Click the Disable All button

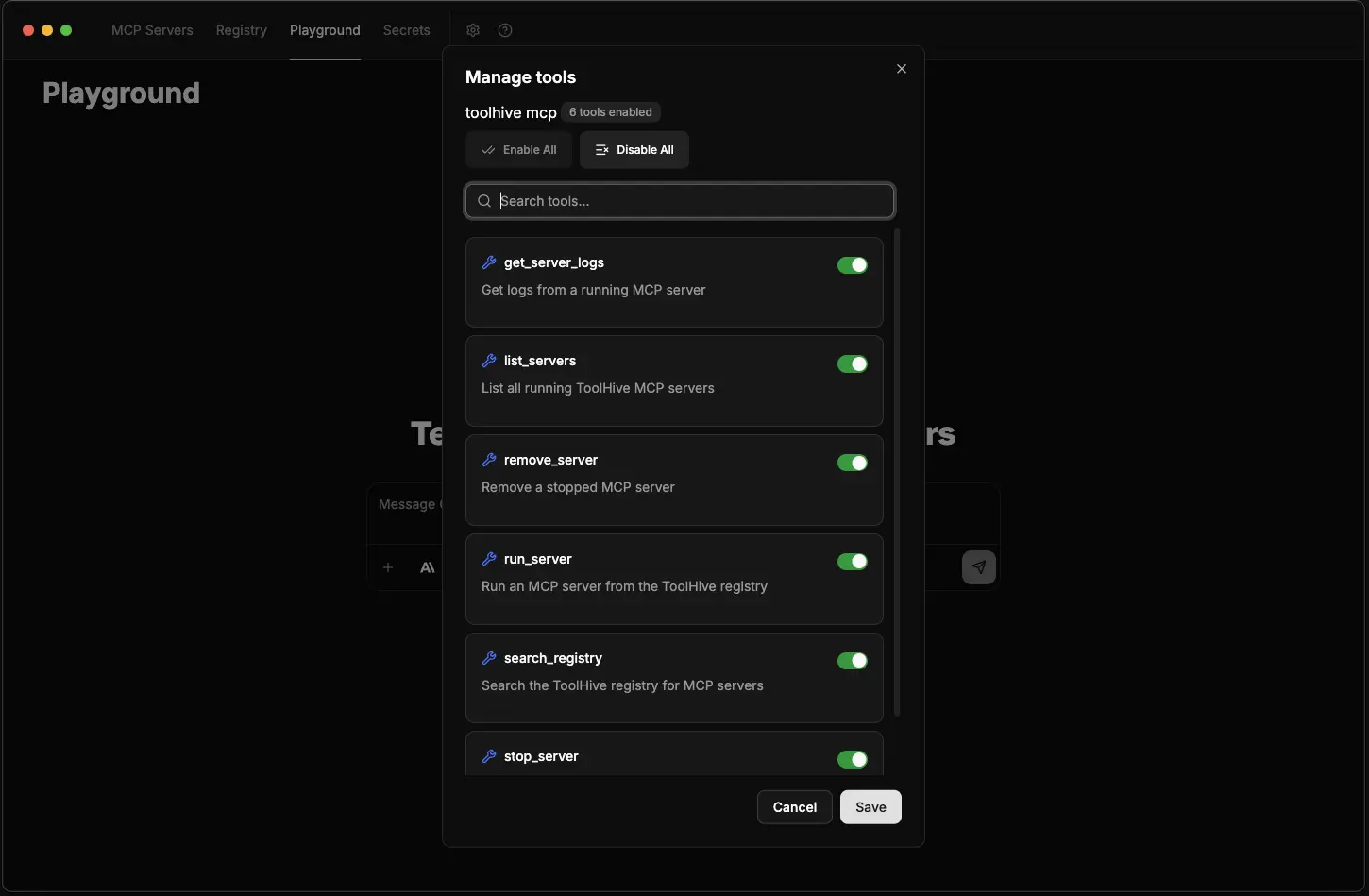tap(634, 149)
